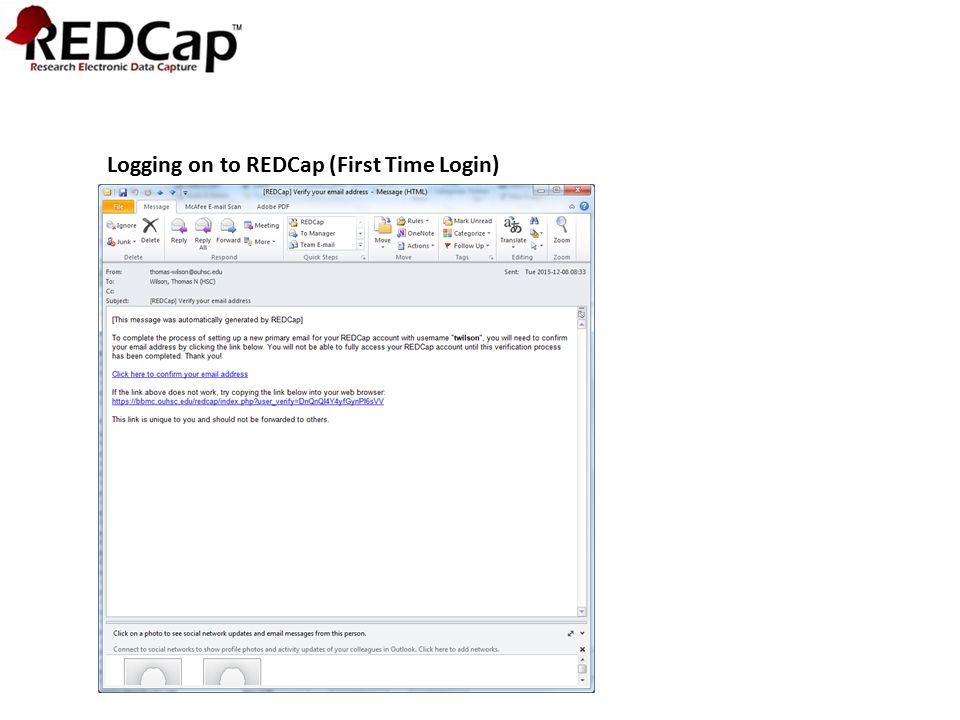The height and width of the screenshot is (720, 960).
Task: Open the Quick Steps dialog launcher
Action: (364, 258)
